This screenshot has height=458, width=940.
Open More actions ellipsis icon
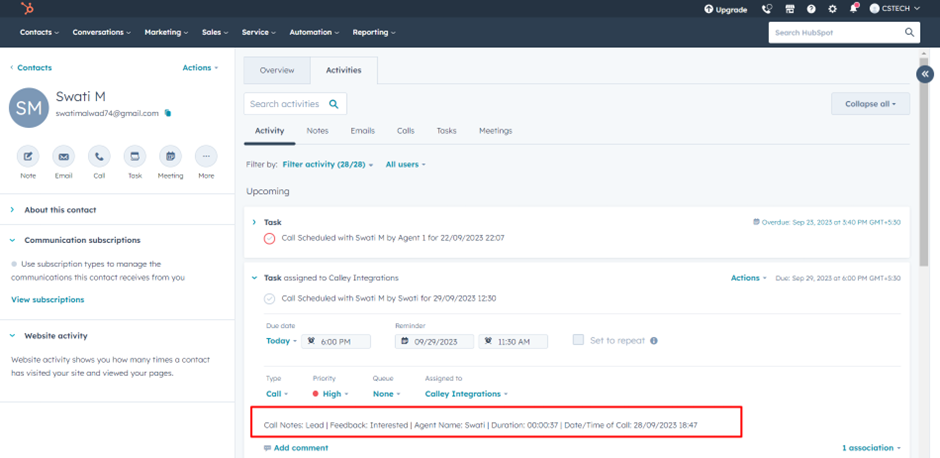[x=206, y=156]
